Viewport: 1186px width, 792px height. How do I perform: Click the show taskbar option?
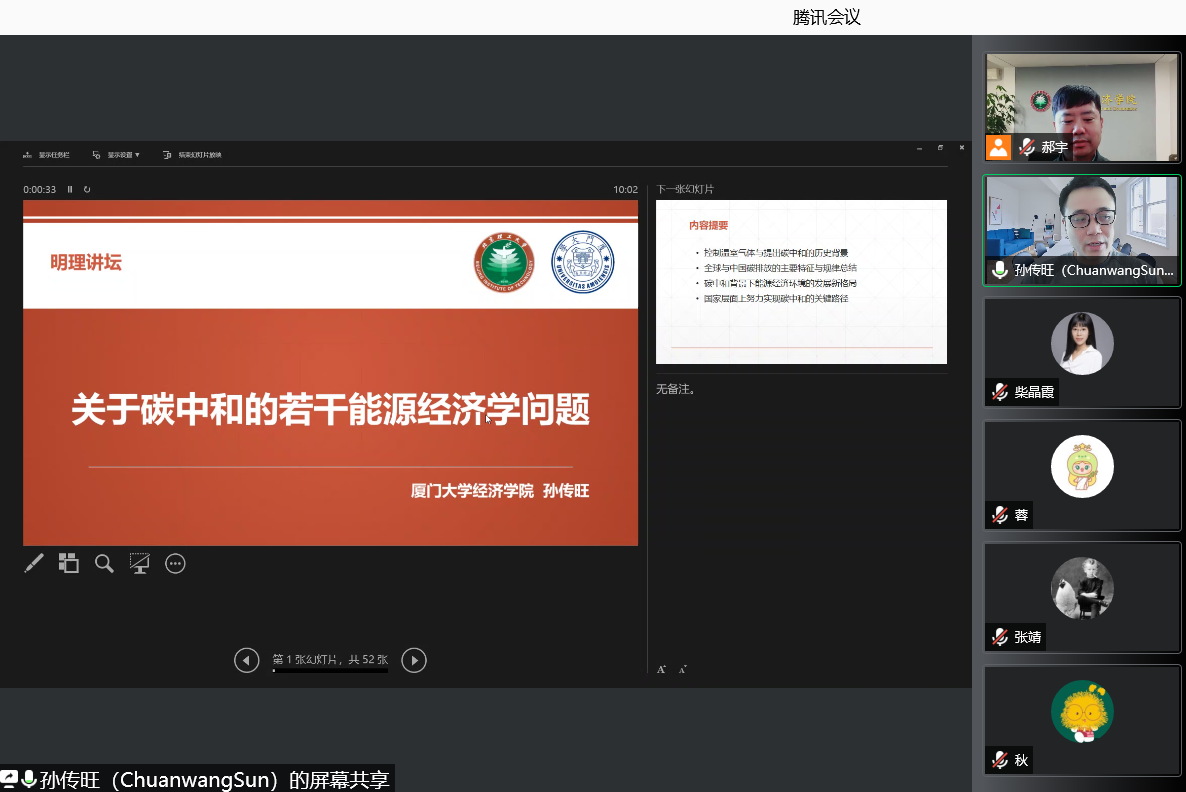[x=46, y=155]
